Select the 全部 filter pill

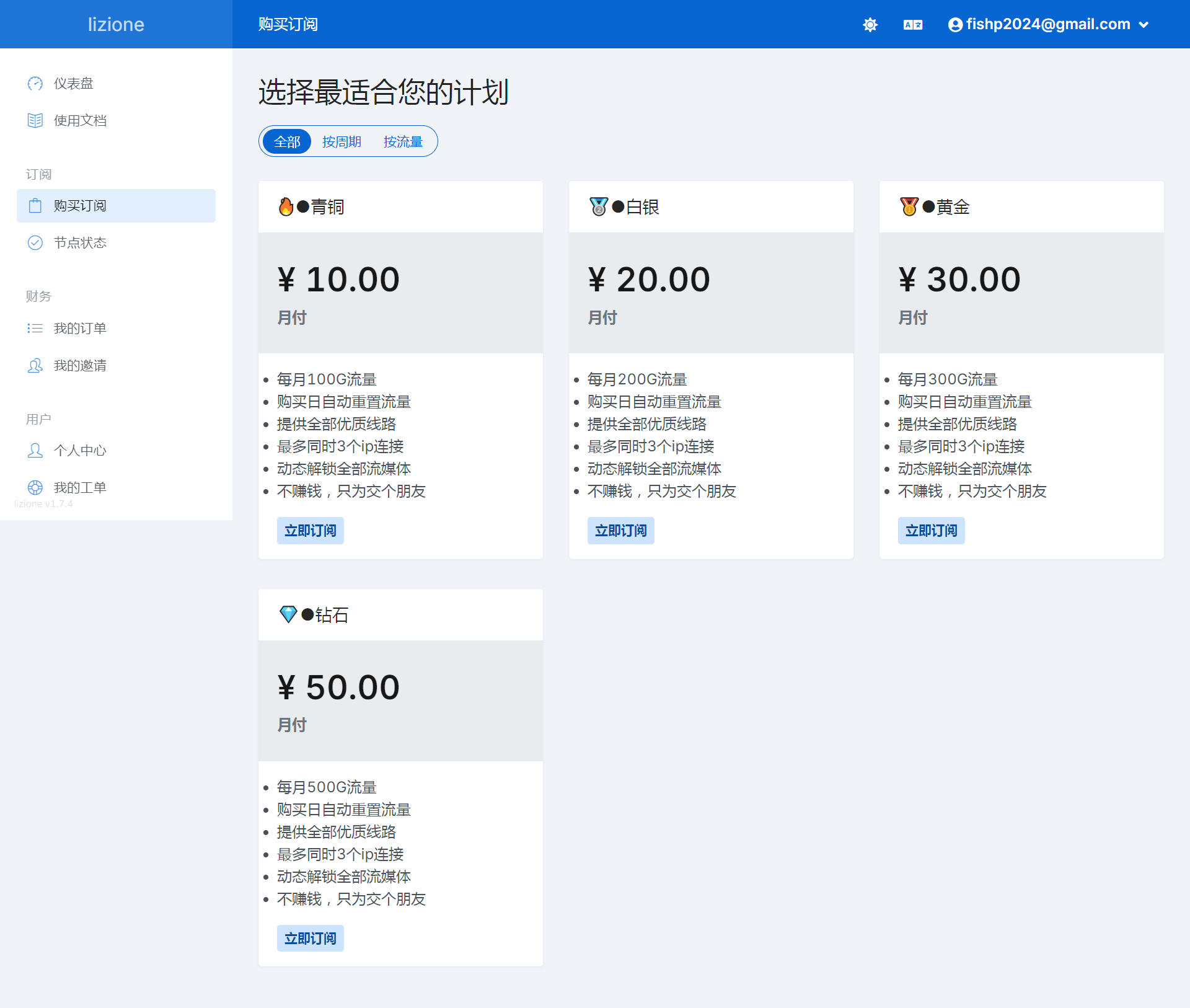[287, 142]
